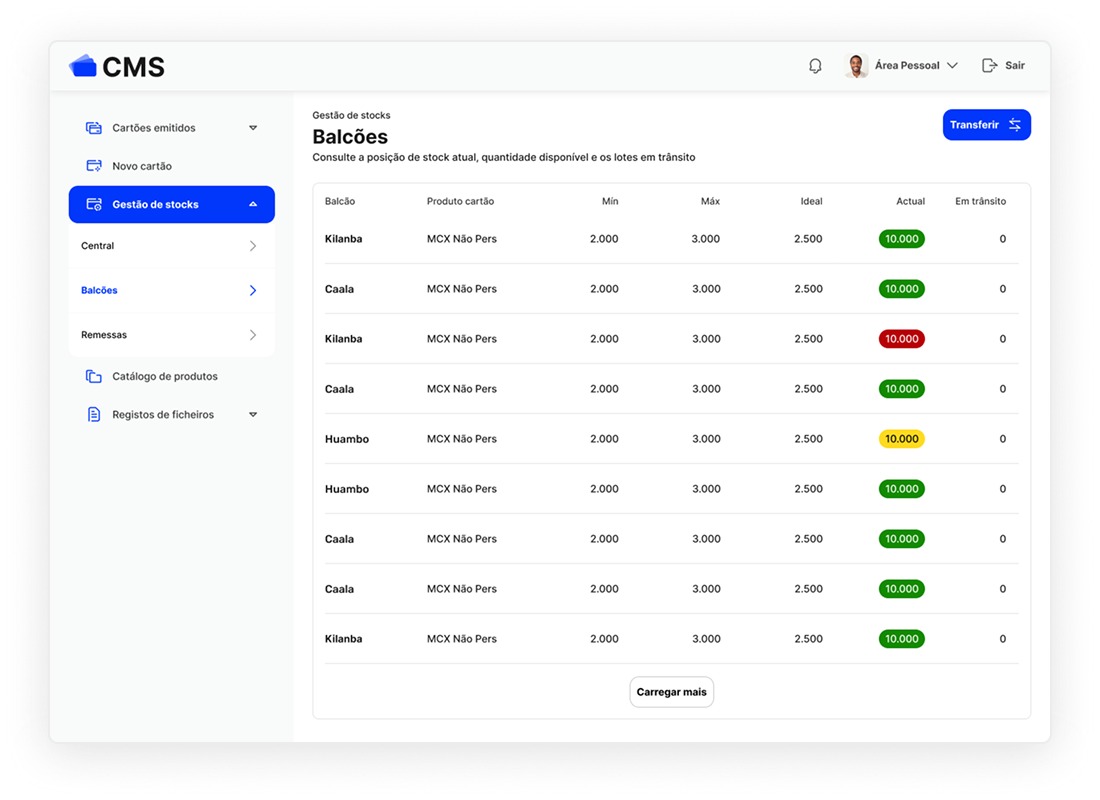The image size is (1100, 800).
Task: Click the Novo cartão icon
Action: (x=94, y=166)
